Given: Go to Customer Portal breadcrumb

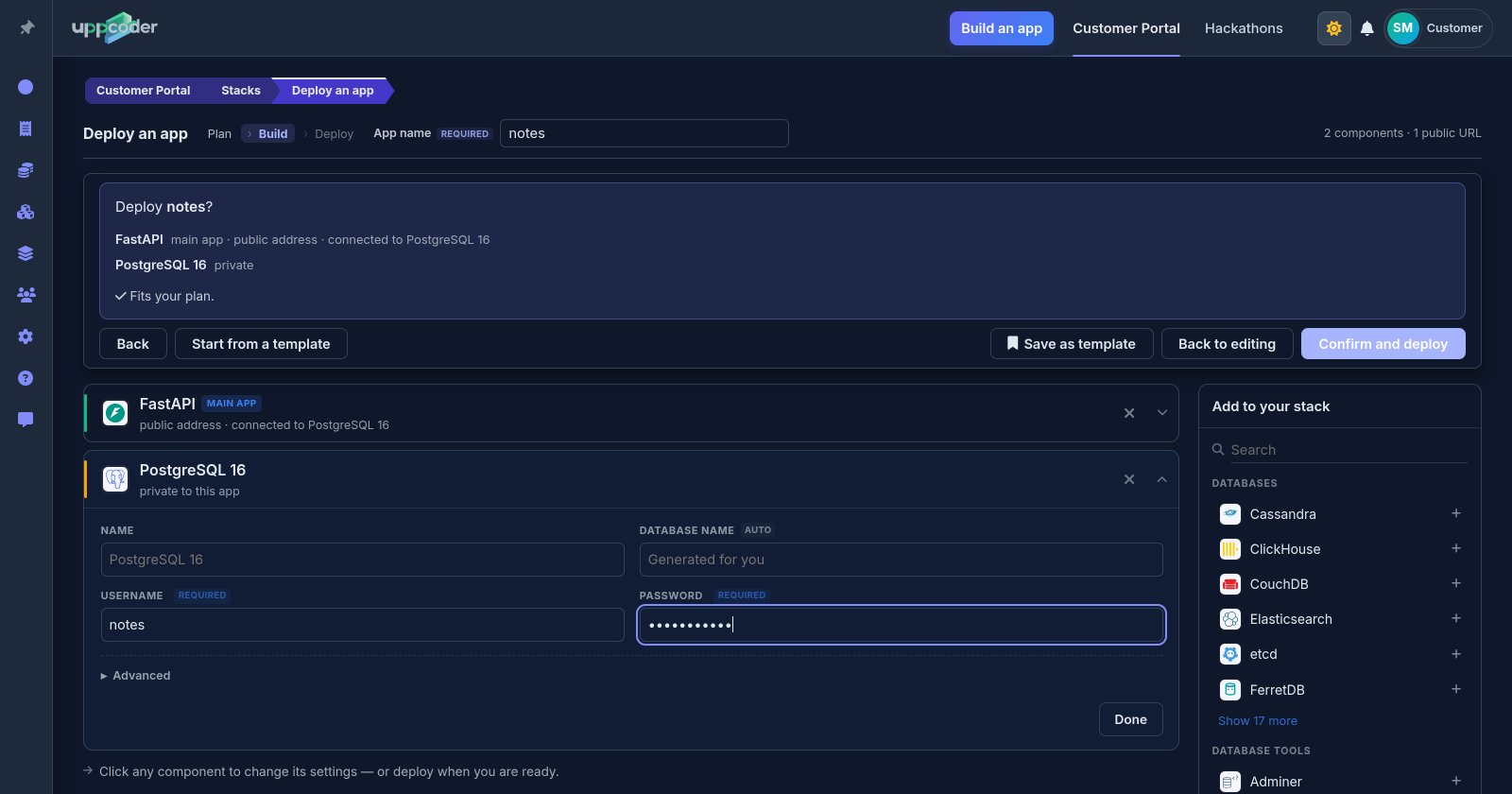Looking at the screenshot, I should [x=144, y=91].
